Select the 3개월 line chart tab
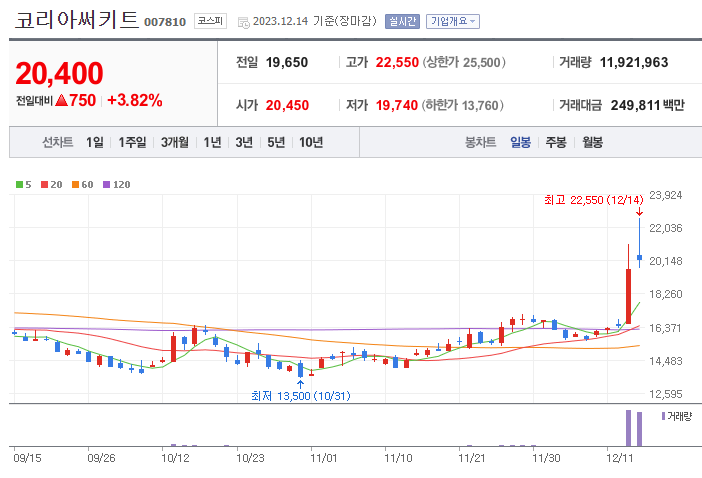 175,142
